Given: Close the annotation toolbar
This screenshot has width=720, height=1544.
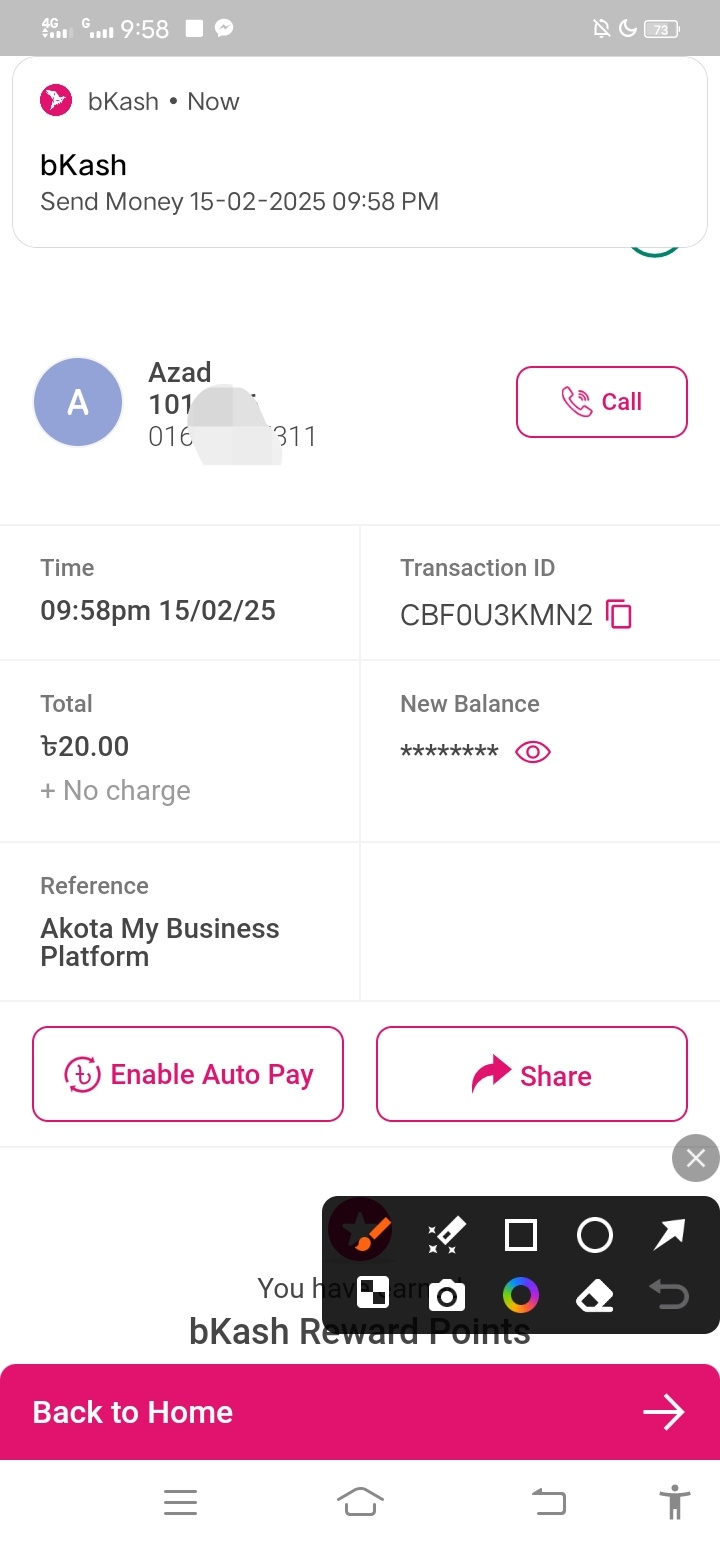Looking at the screenshot, I should coord(696,1159).
